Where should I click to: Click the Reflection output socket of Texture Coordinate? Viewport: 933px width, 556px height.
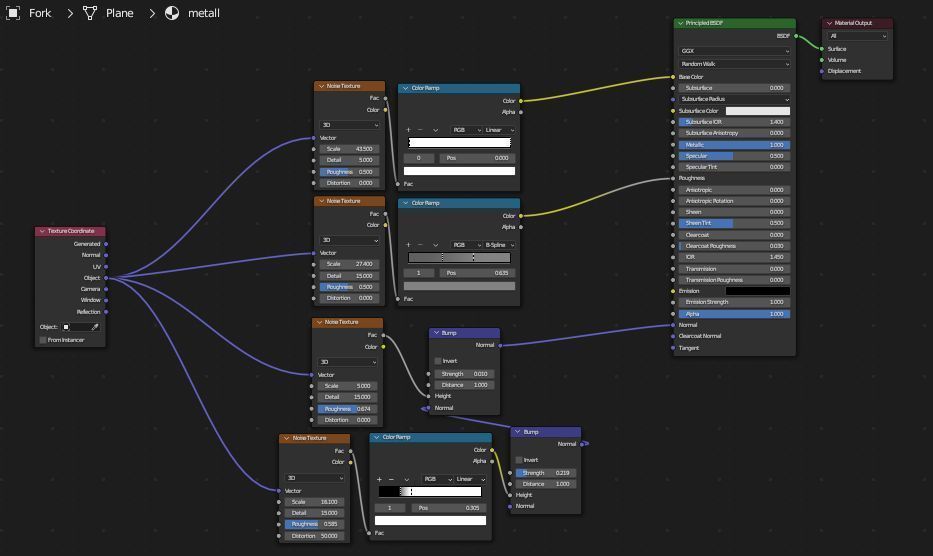[106, 312]
